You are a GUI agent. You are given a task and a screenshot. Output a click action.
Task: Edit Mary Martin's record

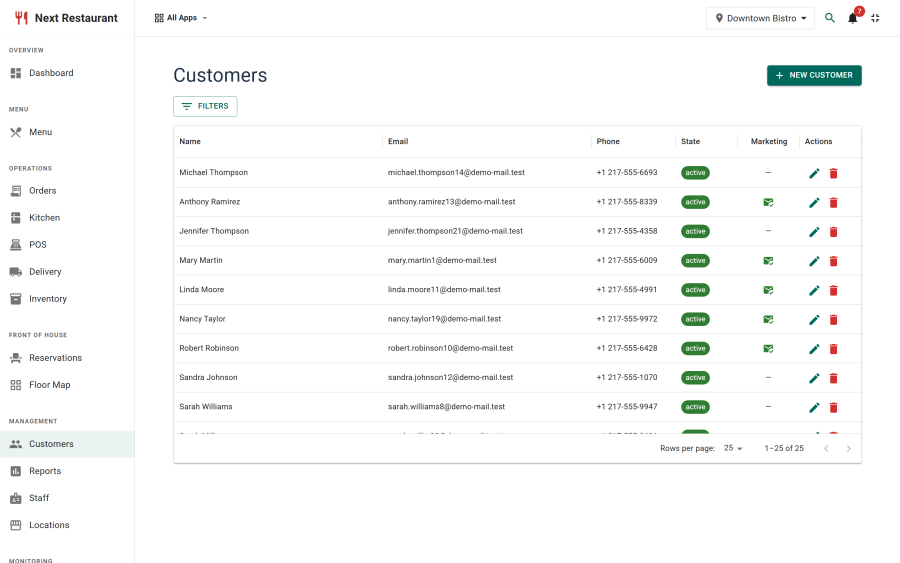[x=814, y=261]
